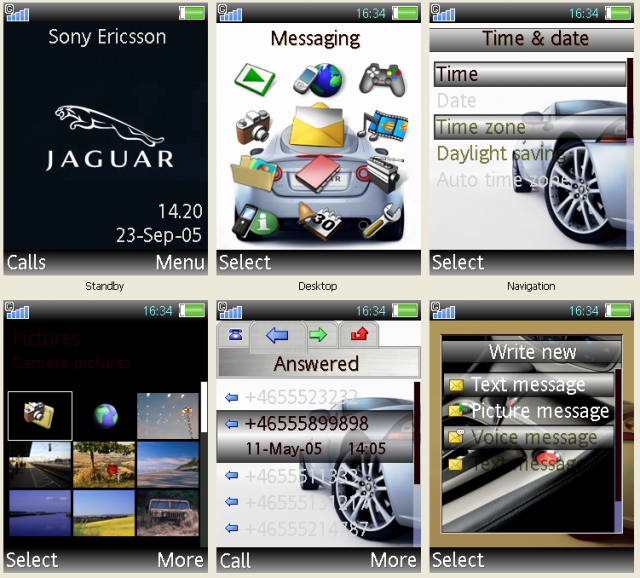Choose Picture message under Write new
This screenshot has width=640, height=578.
pyautogui.click(x=528, y=411)
